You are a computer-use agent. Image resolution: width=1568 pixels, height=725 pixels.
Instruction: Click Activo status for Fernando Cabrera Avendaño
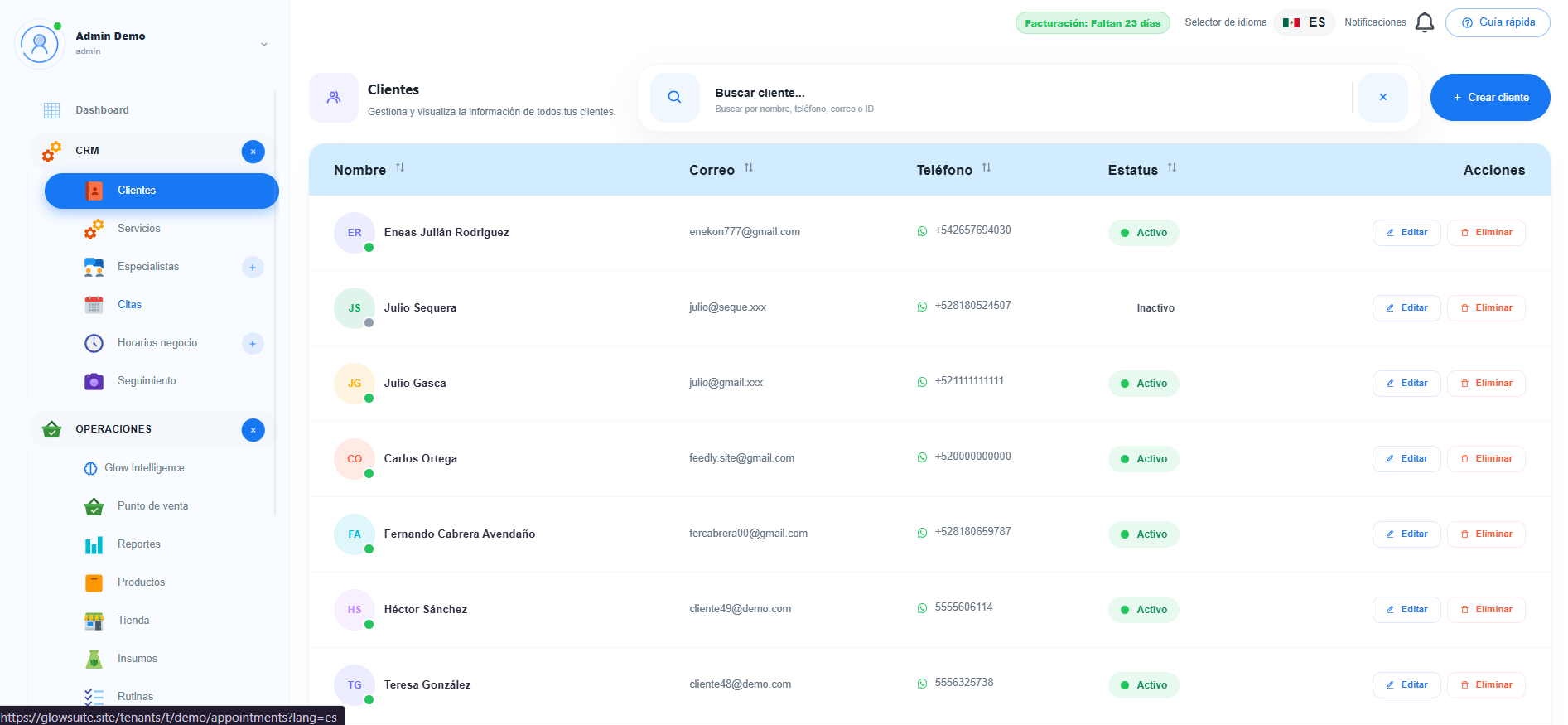[x=1143, y=534]
